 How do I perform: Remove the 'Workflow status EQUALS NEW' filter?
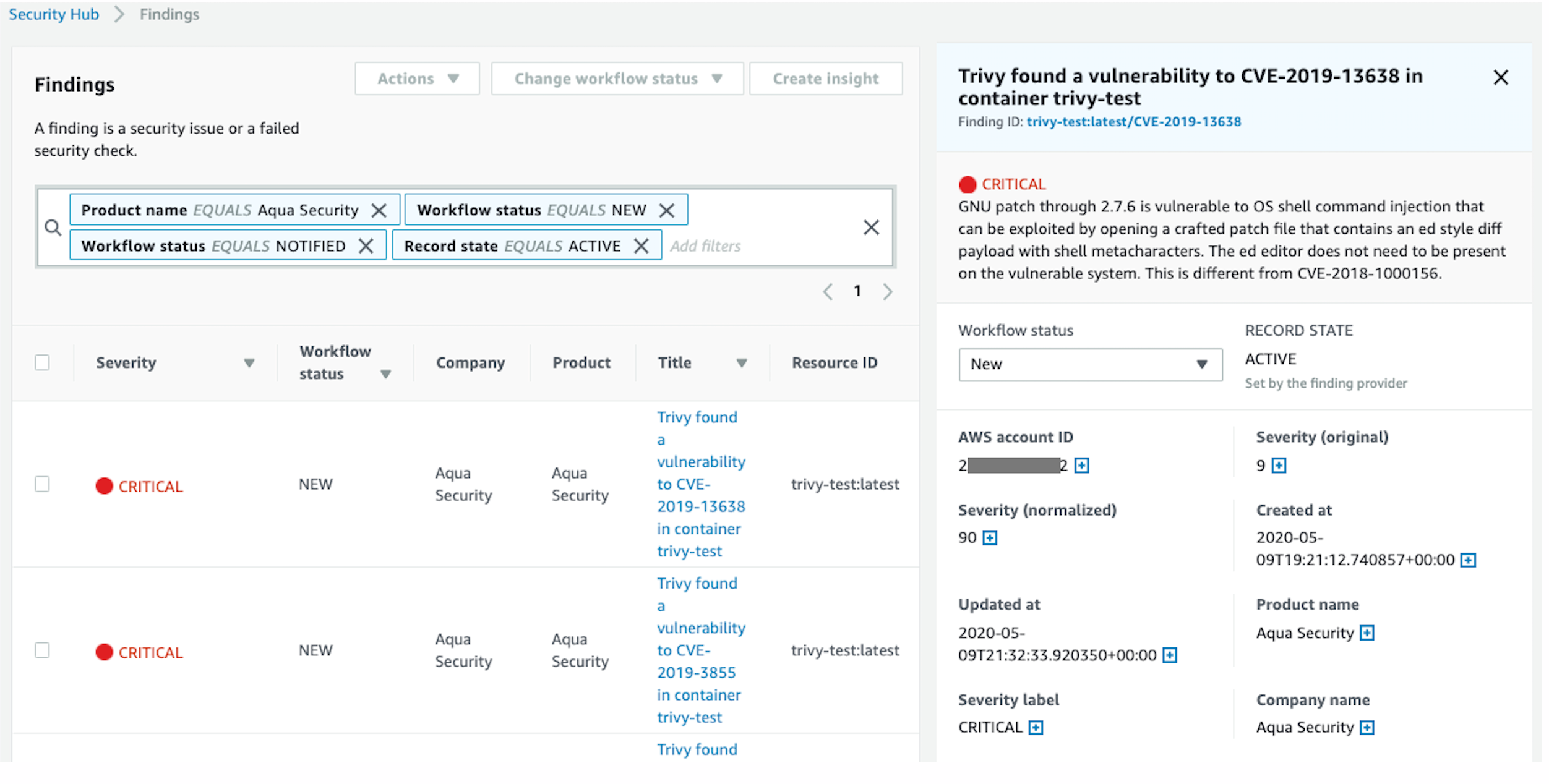click(667, 210)
